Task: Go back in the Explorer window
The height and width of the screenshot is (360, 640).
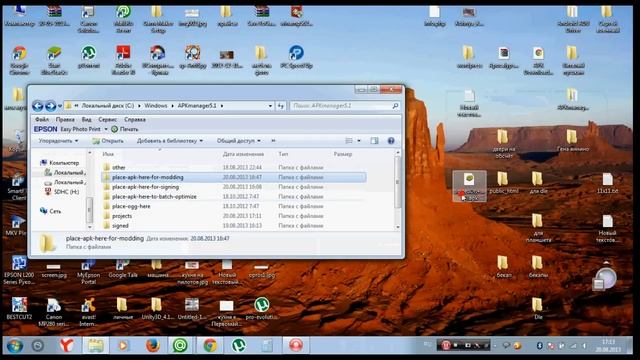Action: (x=38, y=106)
